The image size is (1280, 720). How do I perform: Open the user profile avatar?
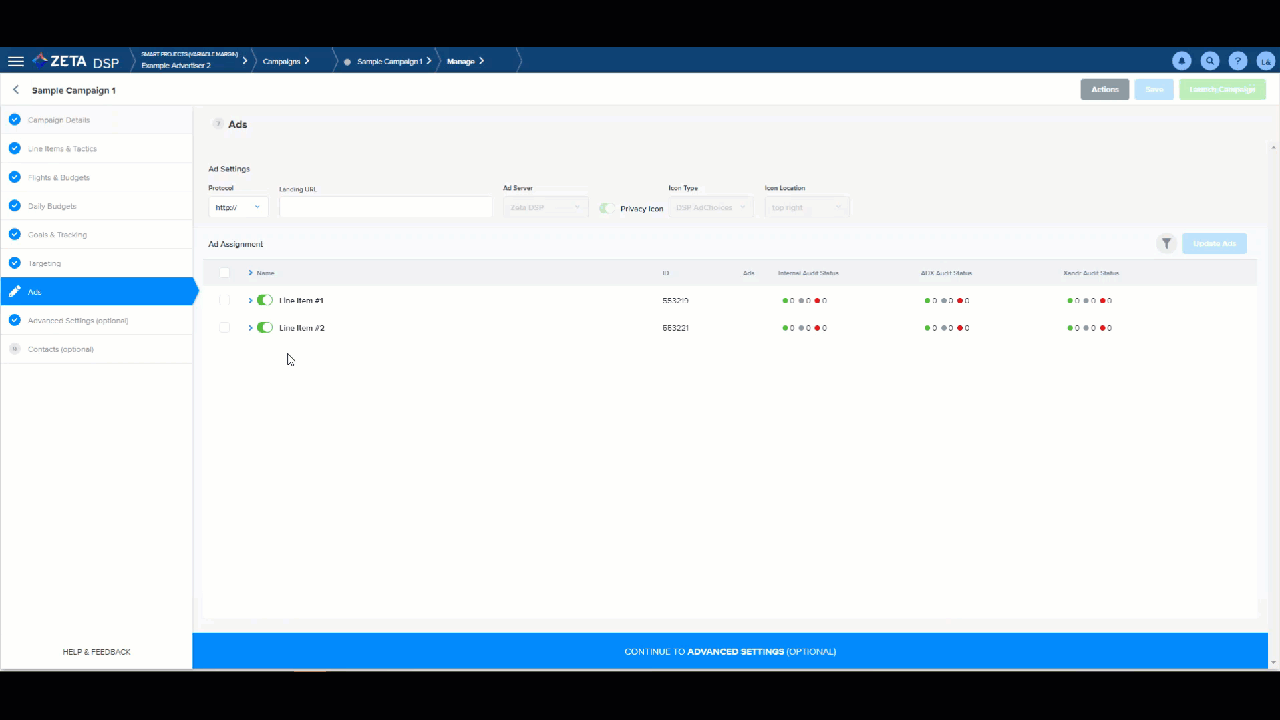tap(1265, 61)
